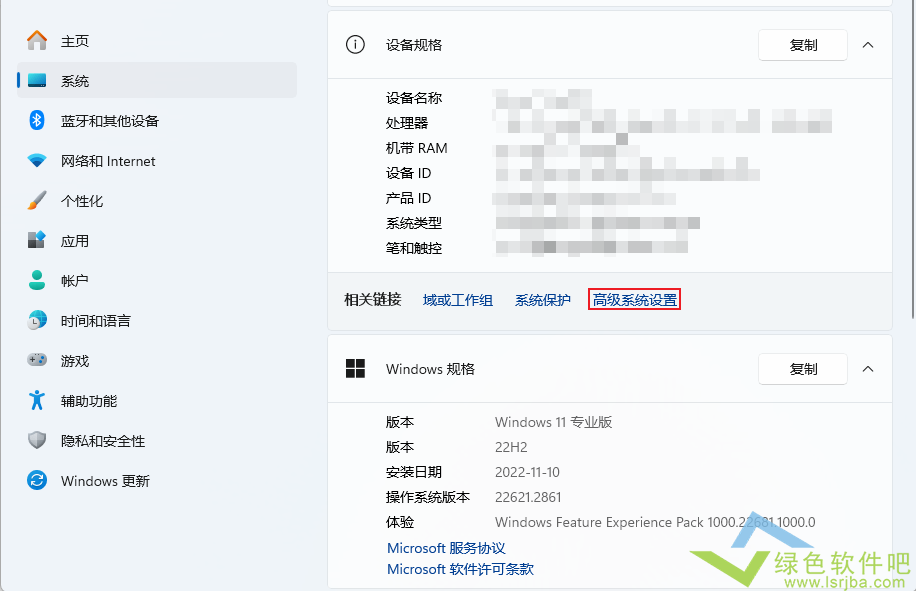The height and width of the screenshot is (591, 916).
Task: Click the 体验 label
Action: (400, 522)
